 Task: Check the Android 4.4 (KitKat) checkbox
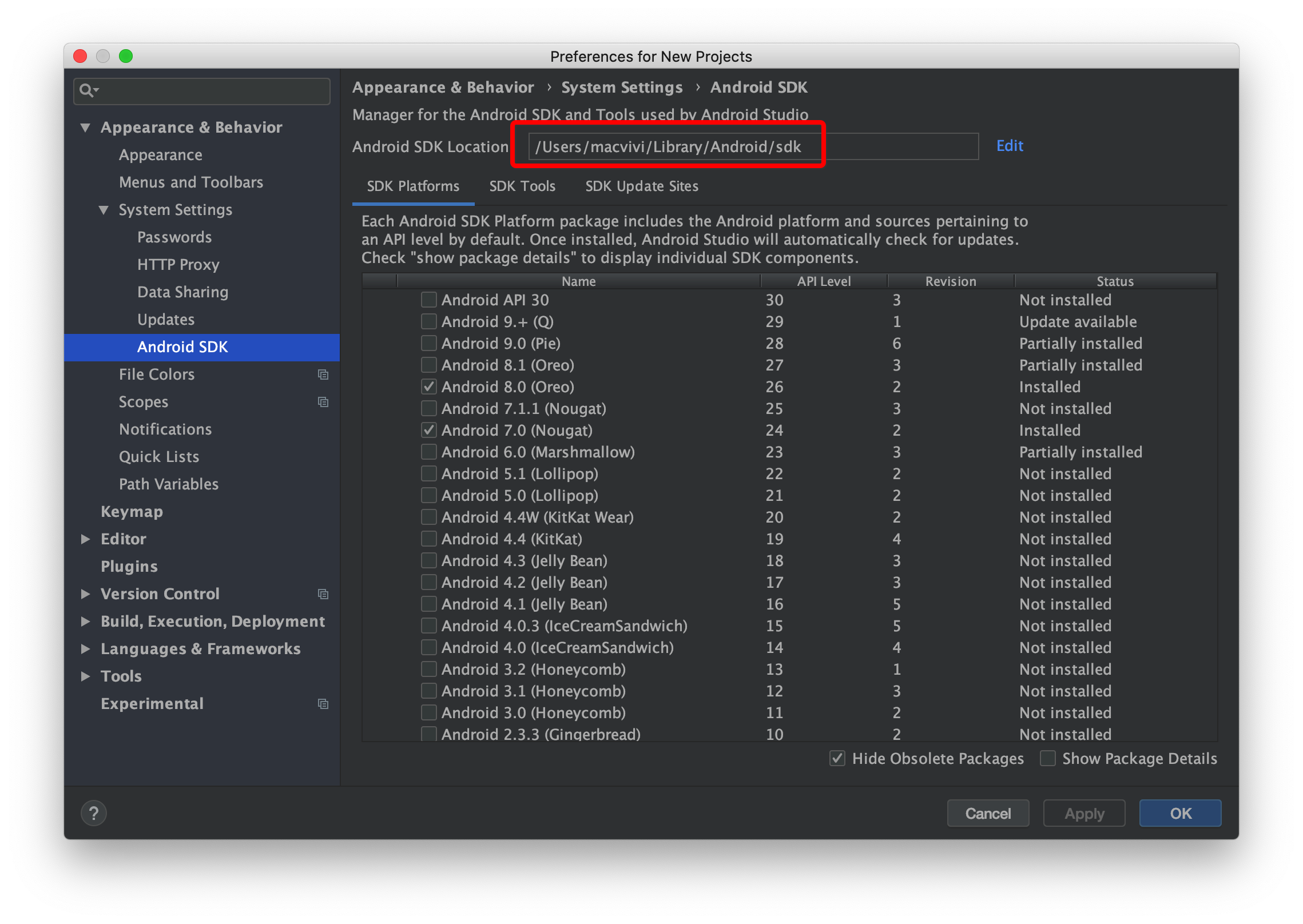point(428,539)
